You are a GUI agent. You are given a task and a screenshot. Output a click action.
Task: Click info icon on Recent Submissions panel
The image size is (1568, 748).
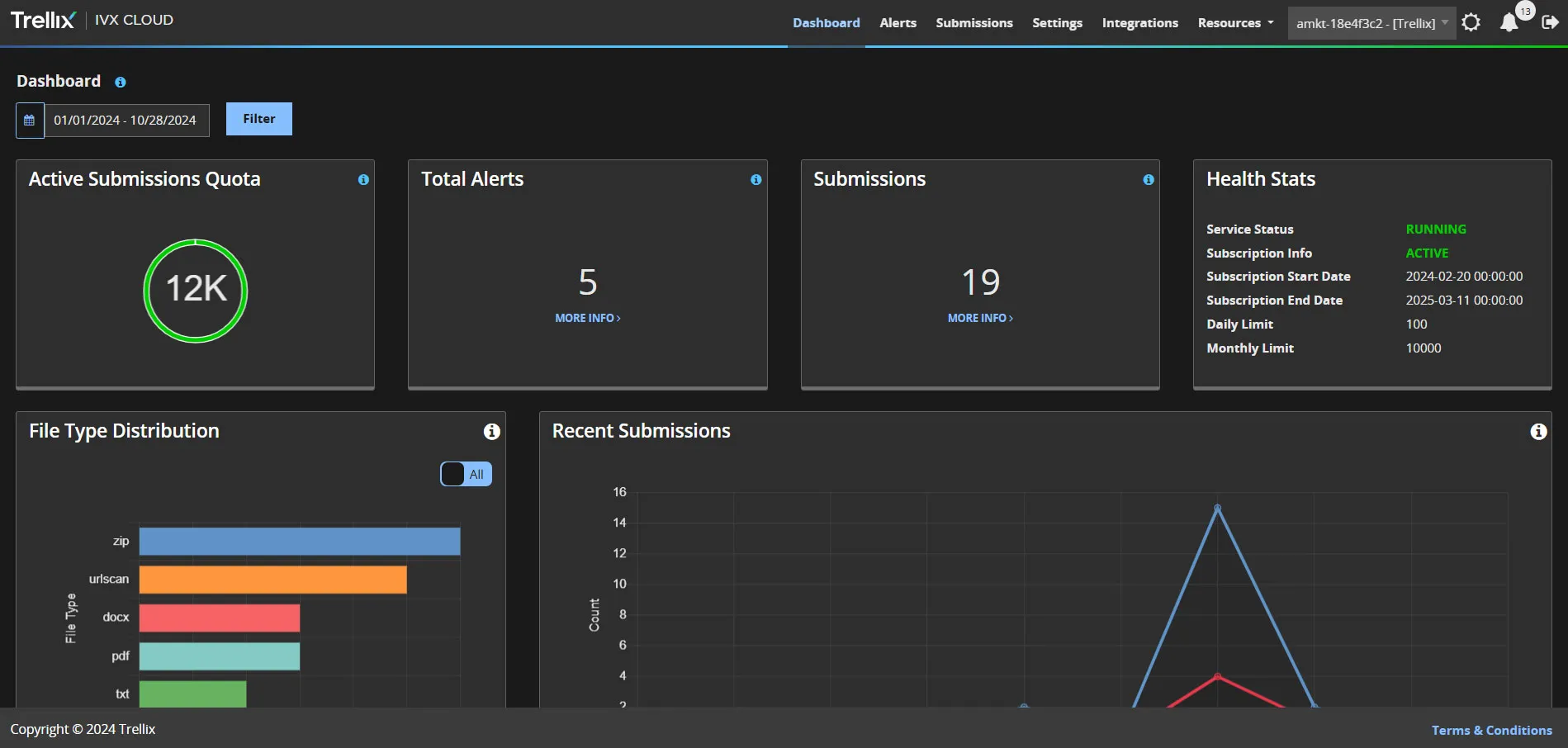coord(1537,432)
